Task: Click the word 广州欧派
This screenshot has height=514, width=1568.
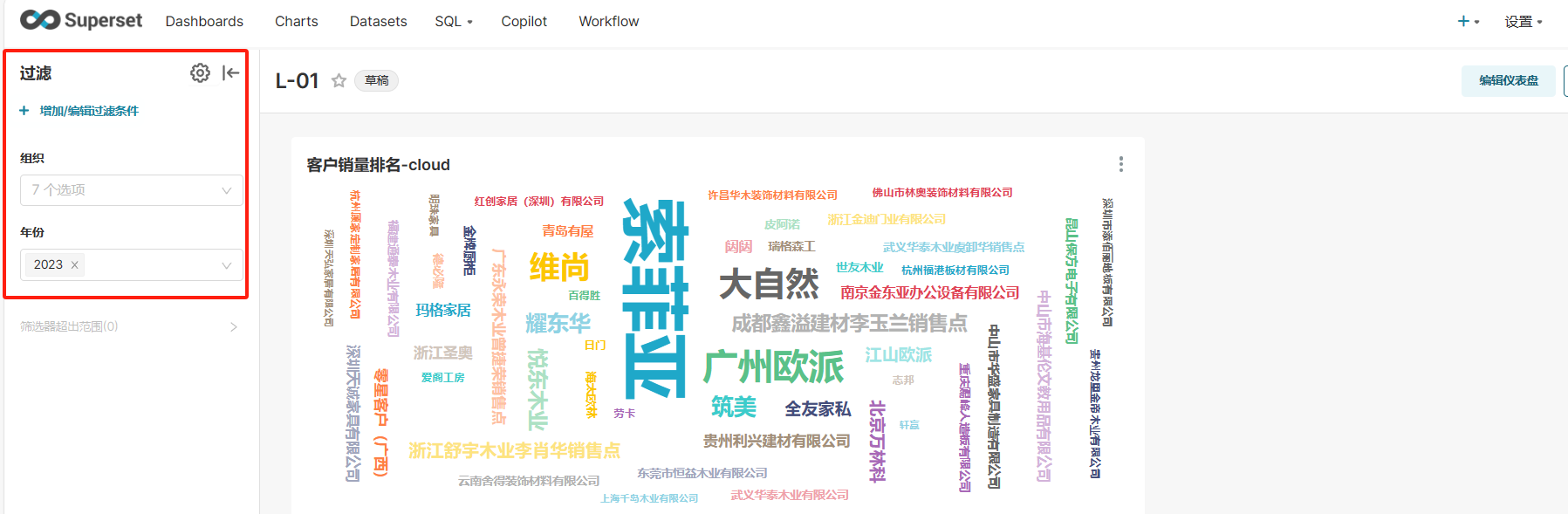Action: tap(774, 367)
